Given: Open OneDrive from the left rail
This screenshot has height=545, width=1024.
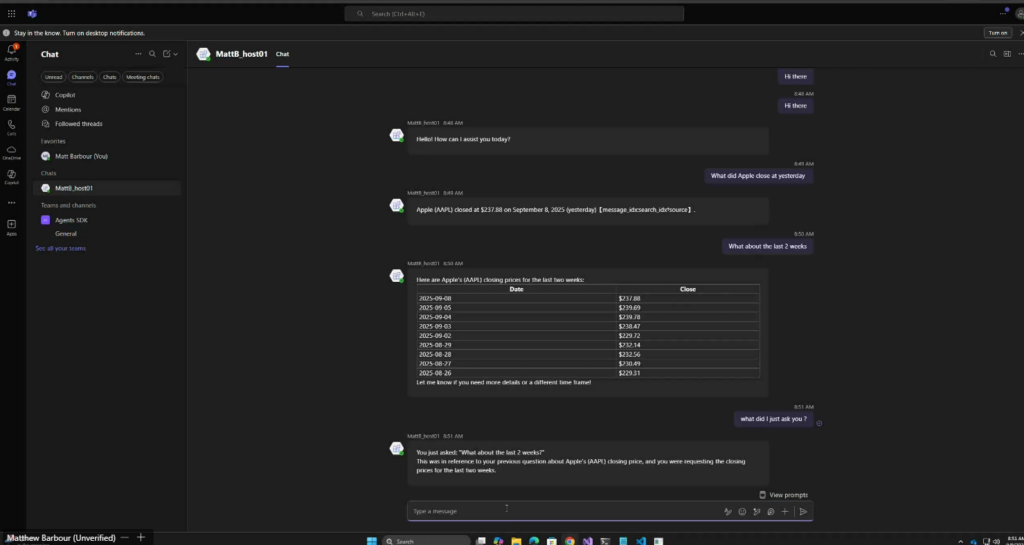Looking at the screenshot, I should click(12, 152).
